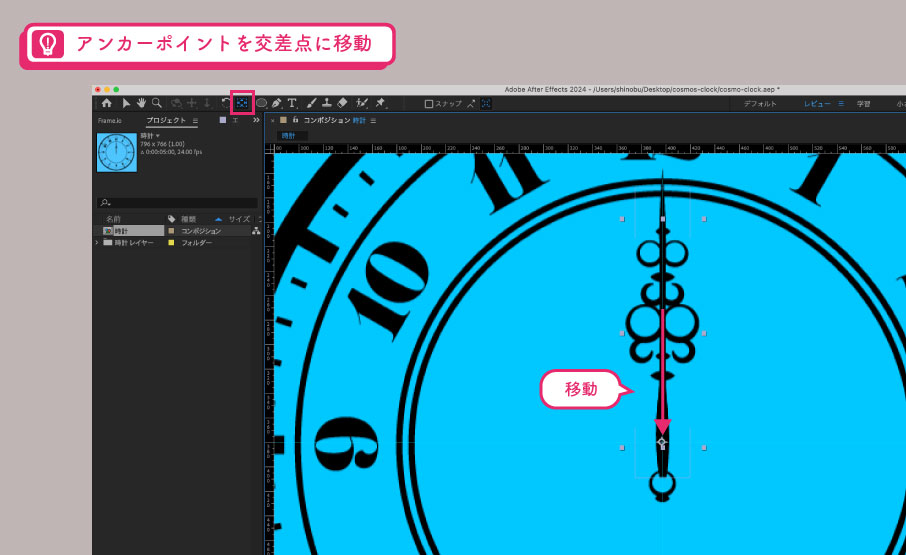This screenshot has height=555, width=906.
Task: Select the Type tool
Action: (x=292, y=103)
